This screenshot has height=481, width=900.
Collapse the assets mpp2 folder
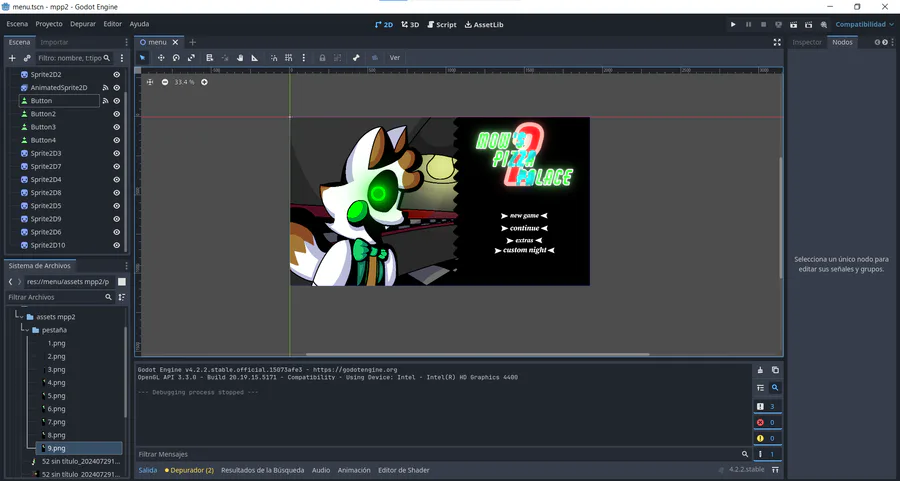(x=21, y=317)
